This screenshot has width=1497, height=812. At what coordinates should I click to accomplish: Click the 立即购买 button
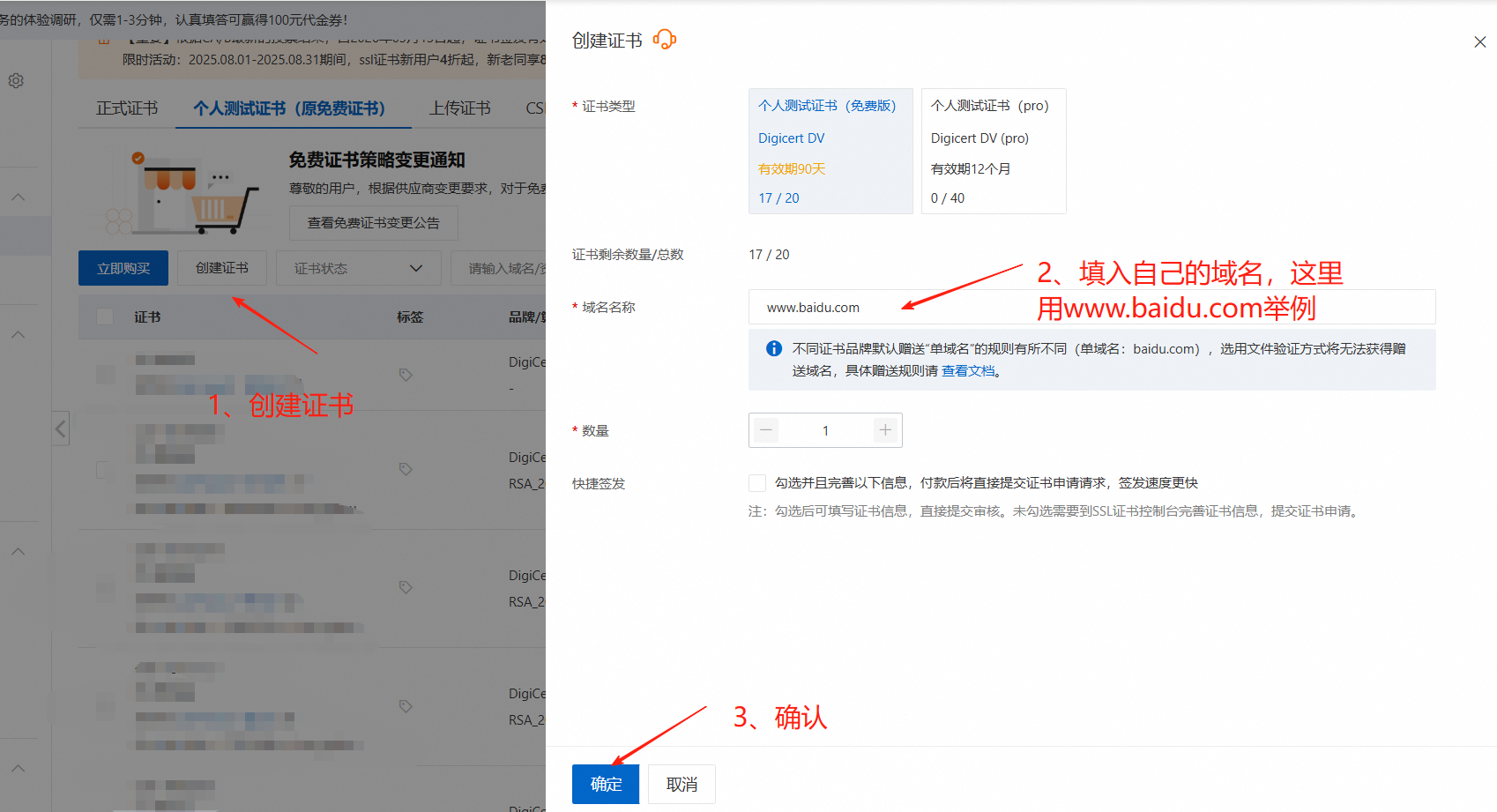pos(123,268)
